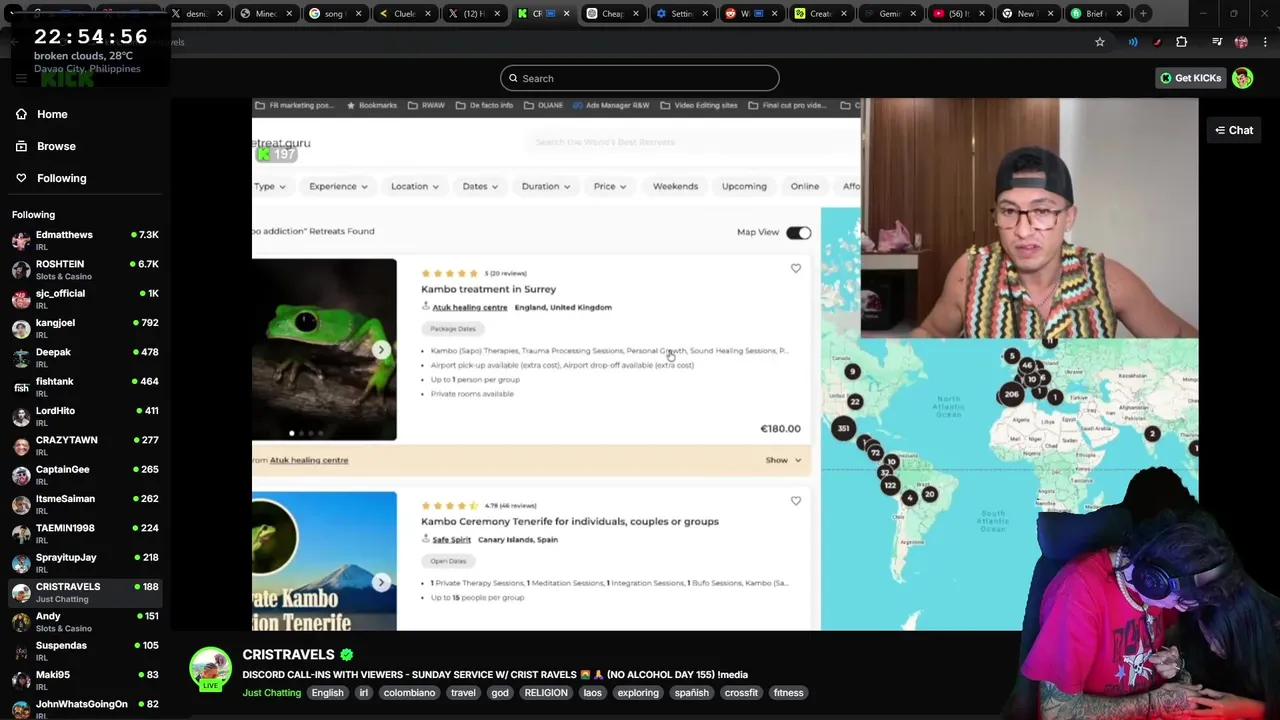Viewport: 1280px width, 720px height.
Task: Click CRAZYTAWN avatar in Following list
Action: [21, 446]
